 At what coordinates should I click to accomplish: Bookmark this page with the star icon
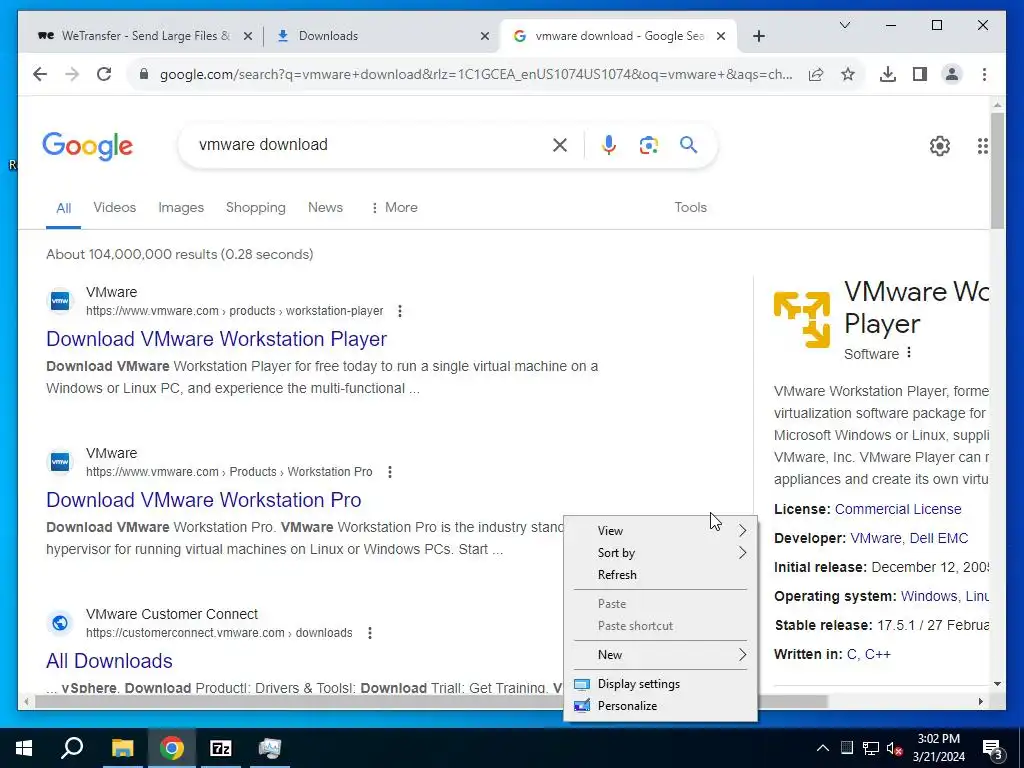[x=848, y=74]
